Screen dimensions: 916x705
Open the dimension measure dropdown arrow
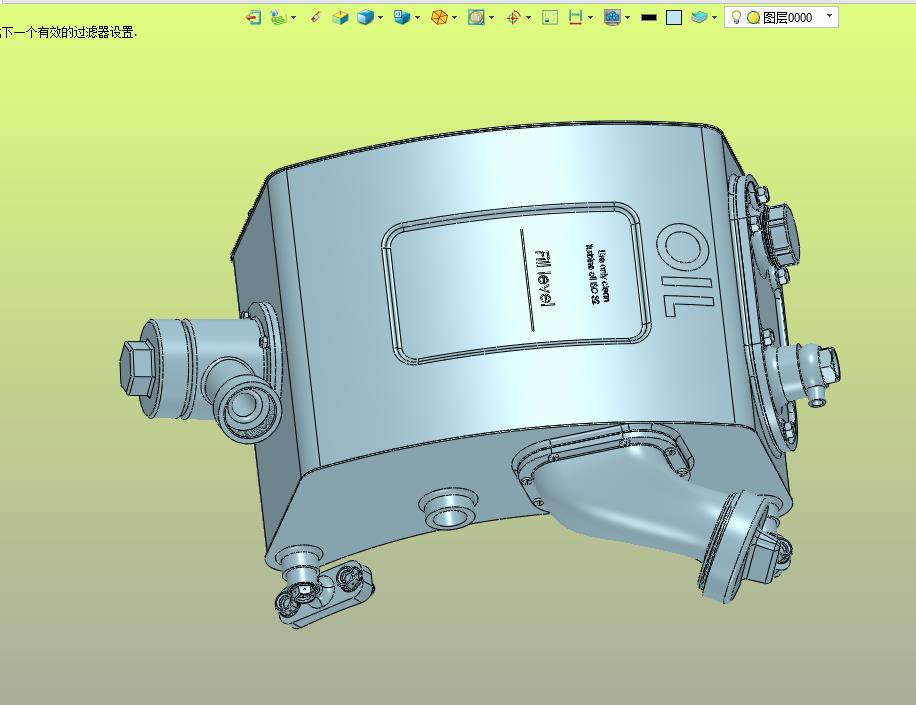pyautogui.click(x=591, y=18)
